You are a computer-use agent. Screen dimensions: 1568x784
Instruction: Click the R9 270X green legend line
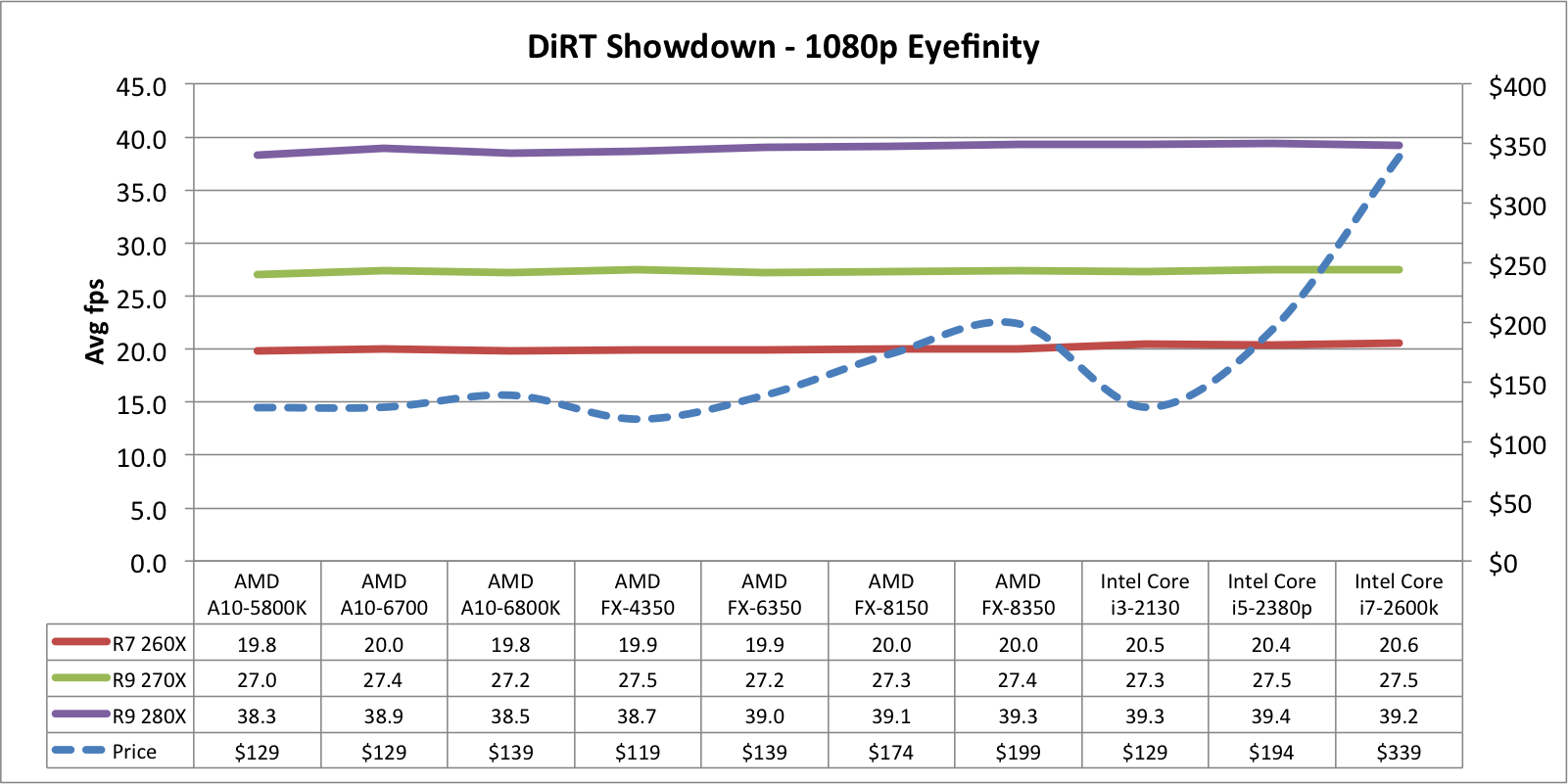point(80,677)
